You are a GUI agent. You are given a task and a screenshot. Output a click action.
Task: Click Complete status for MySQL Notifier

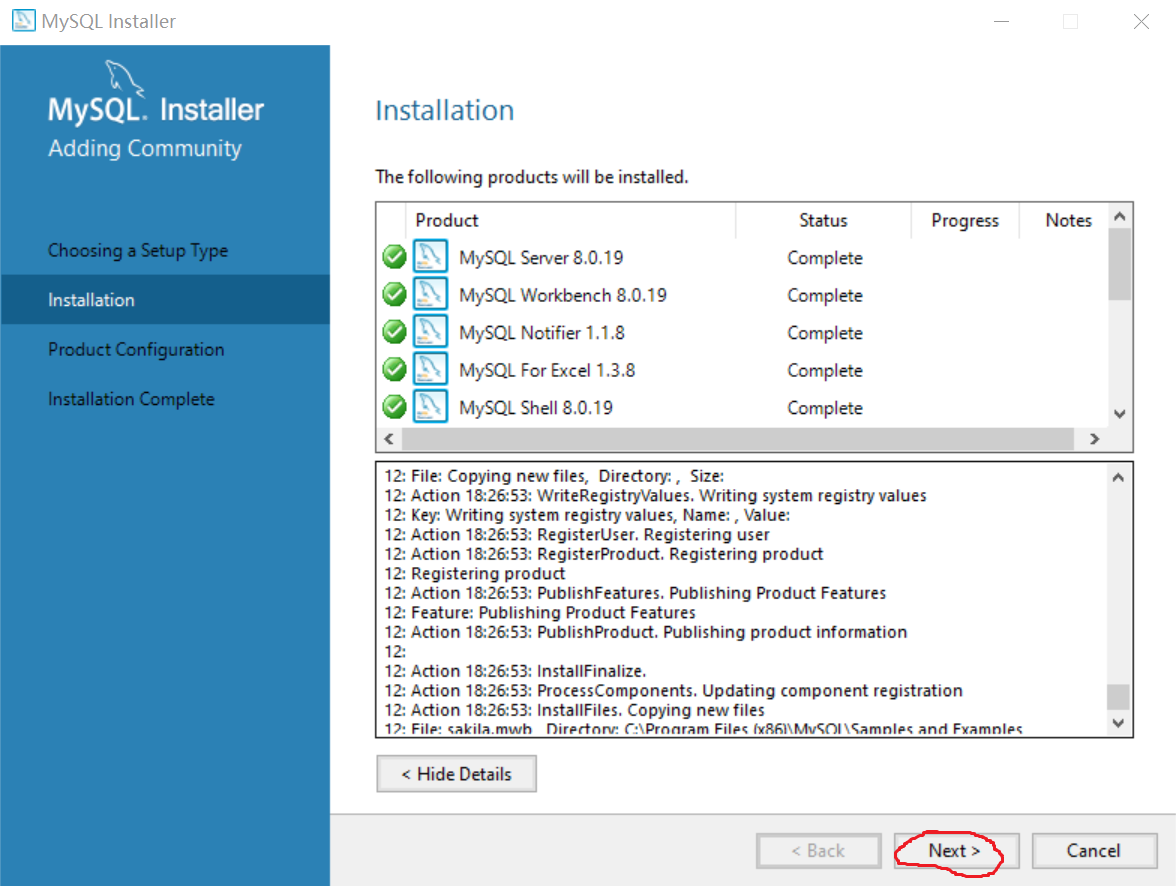point(825,333)
